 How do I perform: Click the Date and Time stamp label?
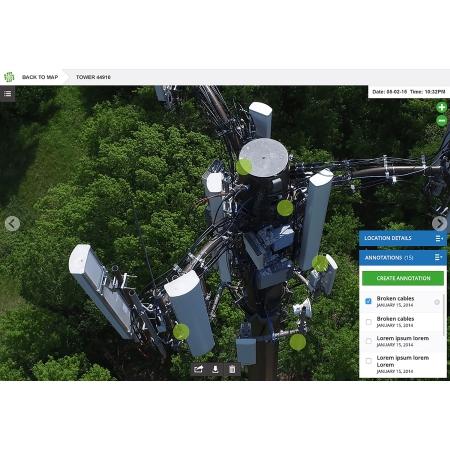coord(409,92)
